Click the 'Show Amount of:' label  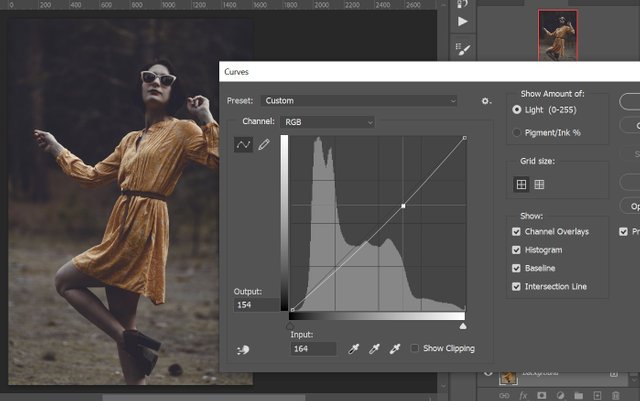(x=552, y=94)
